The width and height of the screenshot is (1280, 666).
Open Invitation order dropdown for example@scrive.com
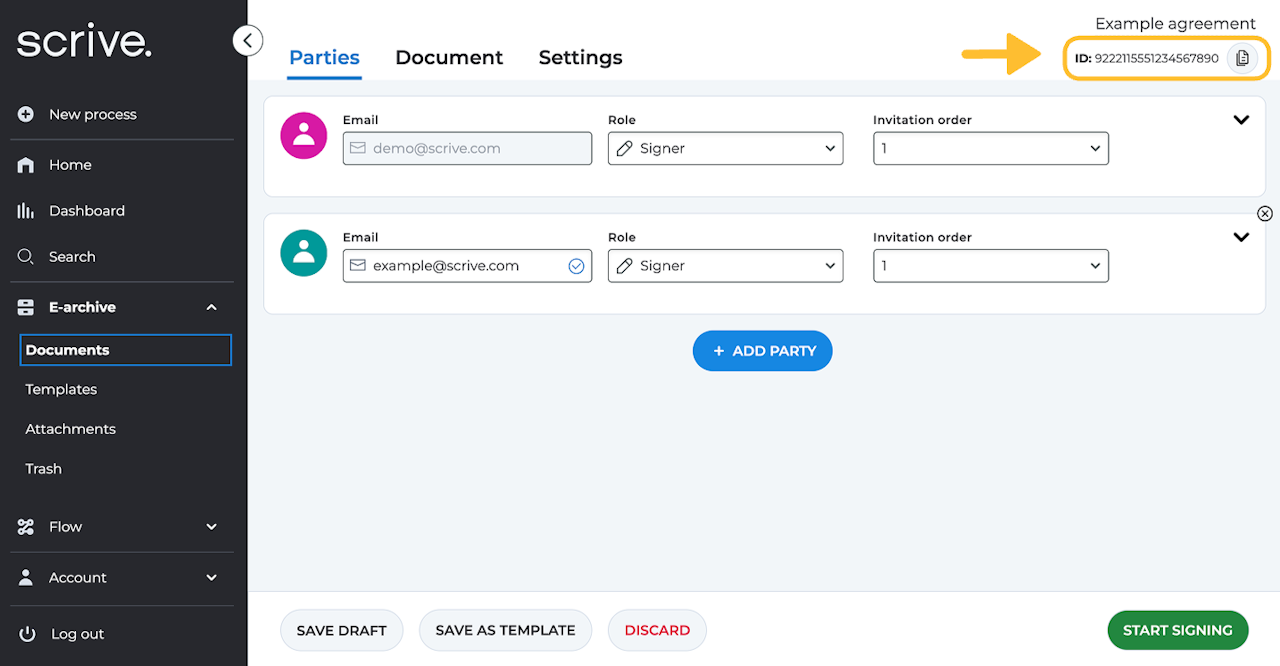point(990,266)
